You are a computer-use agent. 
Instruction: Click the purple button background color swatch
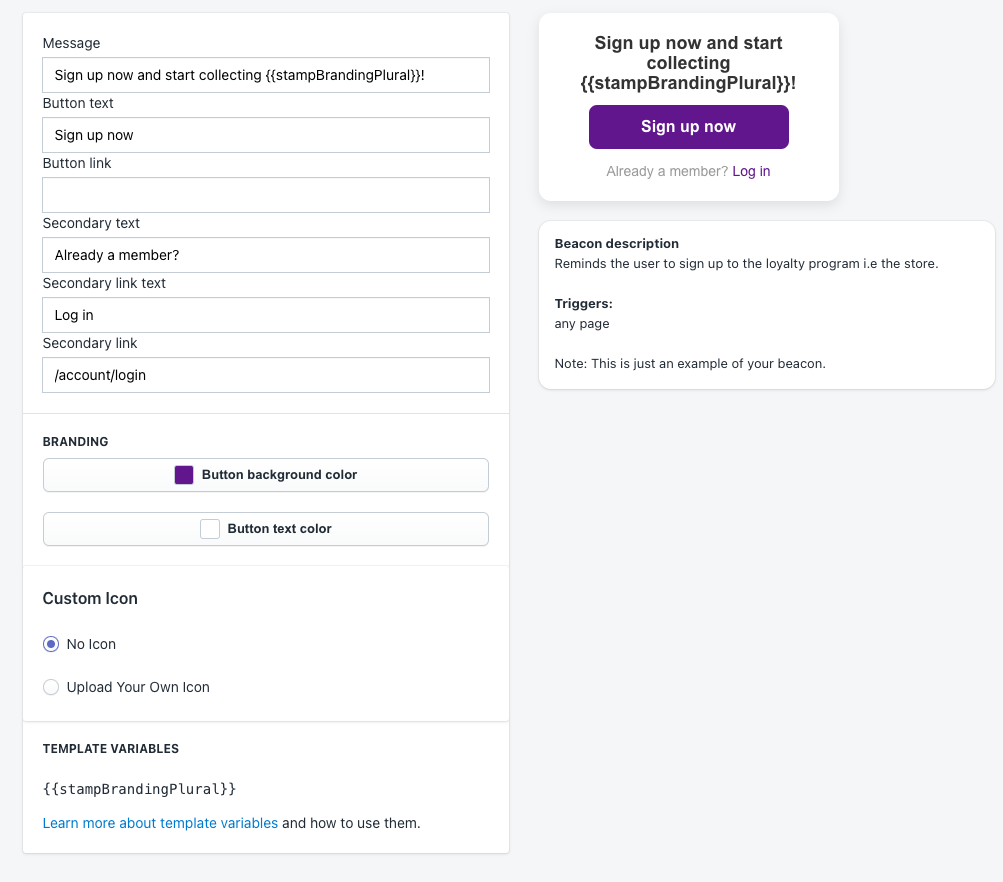click(x=184, y=475)
